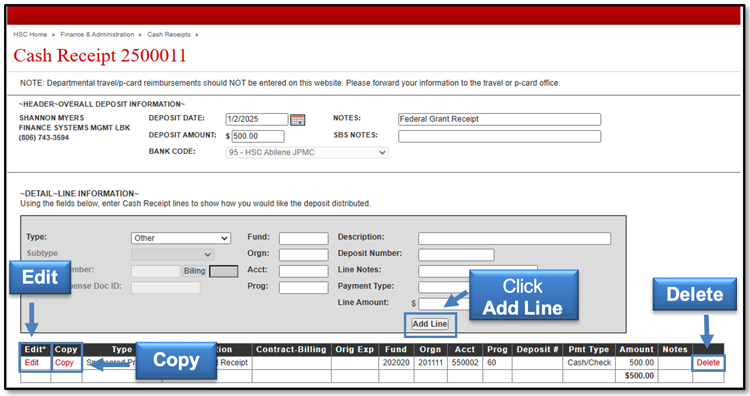This screenshot has width=750, height=396.
Task: Open Finance & Administration breadcrumb link
Action: pyautogui.click(x=97, y=34)
